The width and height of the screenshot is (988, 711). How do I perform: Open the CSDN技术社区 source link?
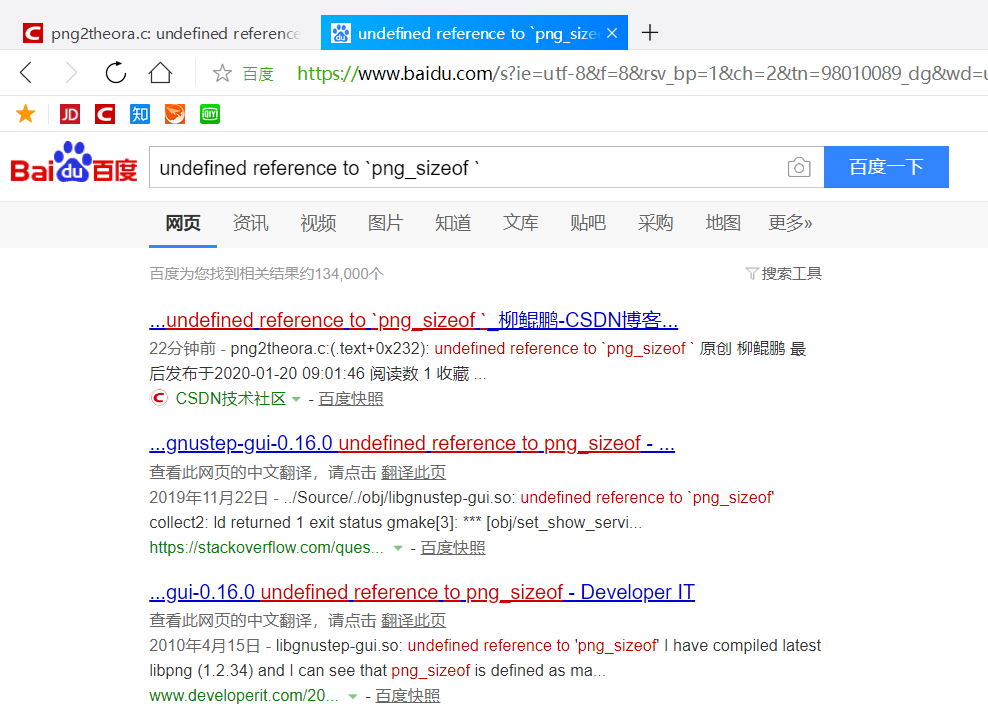click(x=231, y=398)
